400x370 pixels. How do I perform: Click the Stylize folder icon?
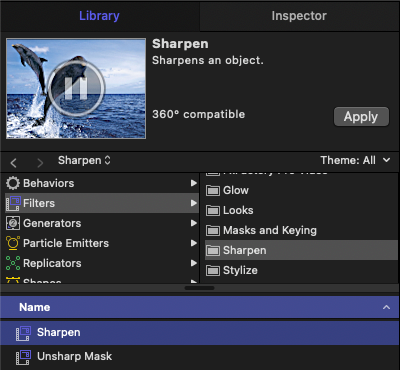coord(213,271)
